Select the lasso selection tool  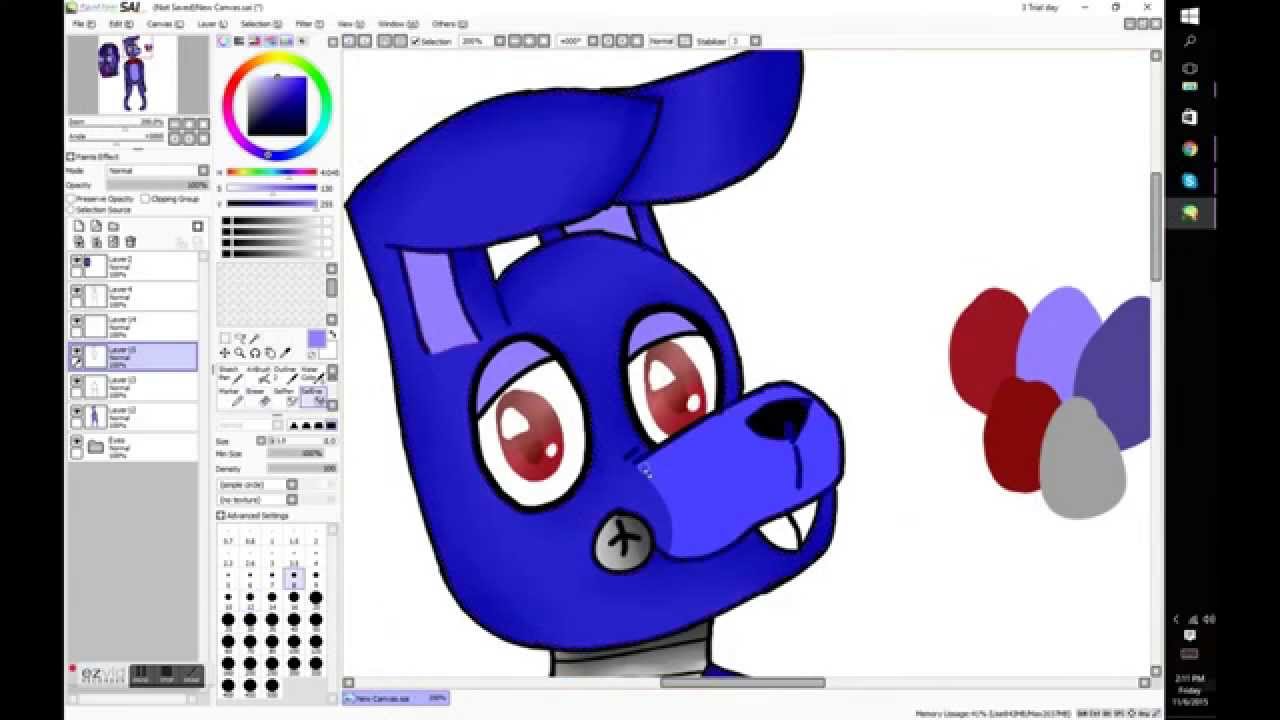240,339
